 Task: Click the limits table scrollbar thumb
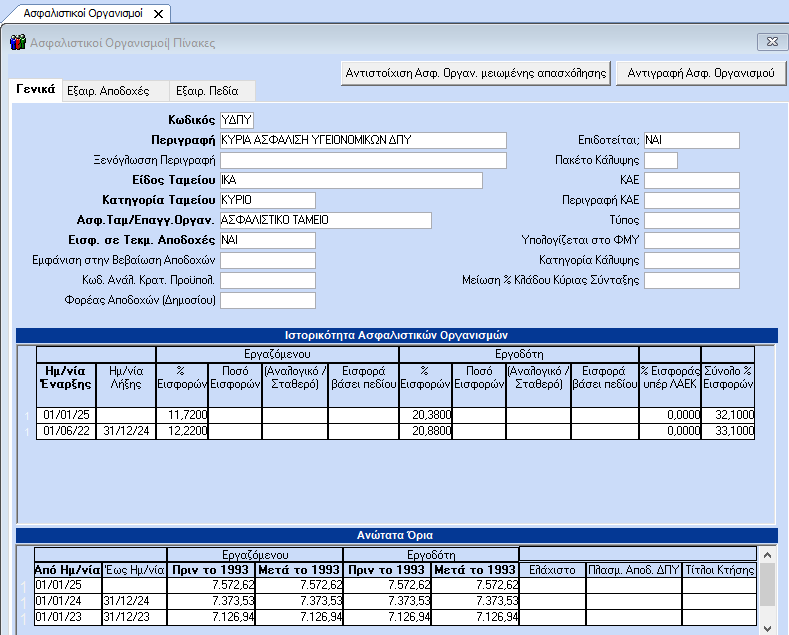(767, 585)
